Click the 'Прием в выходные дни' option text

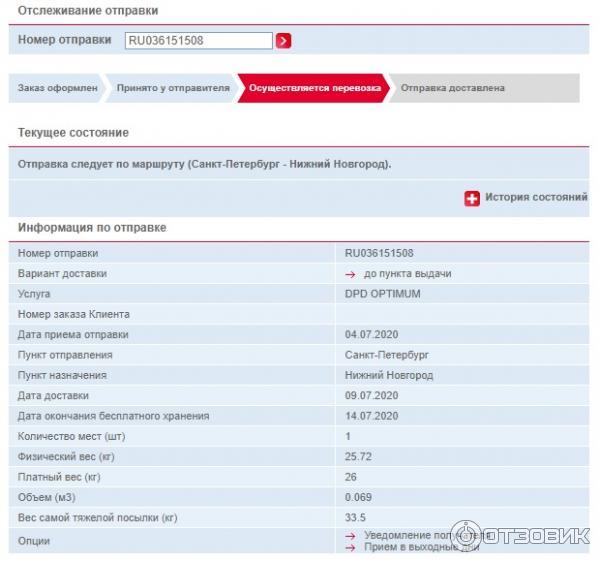421,547
